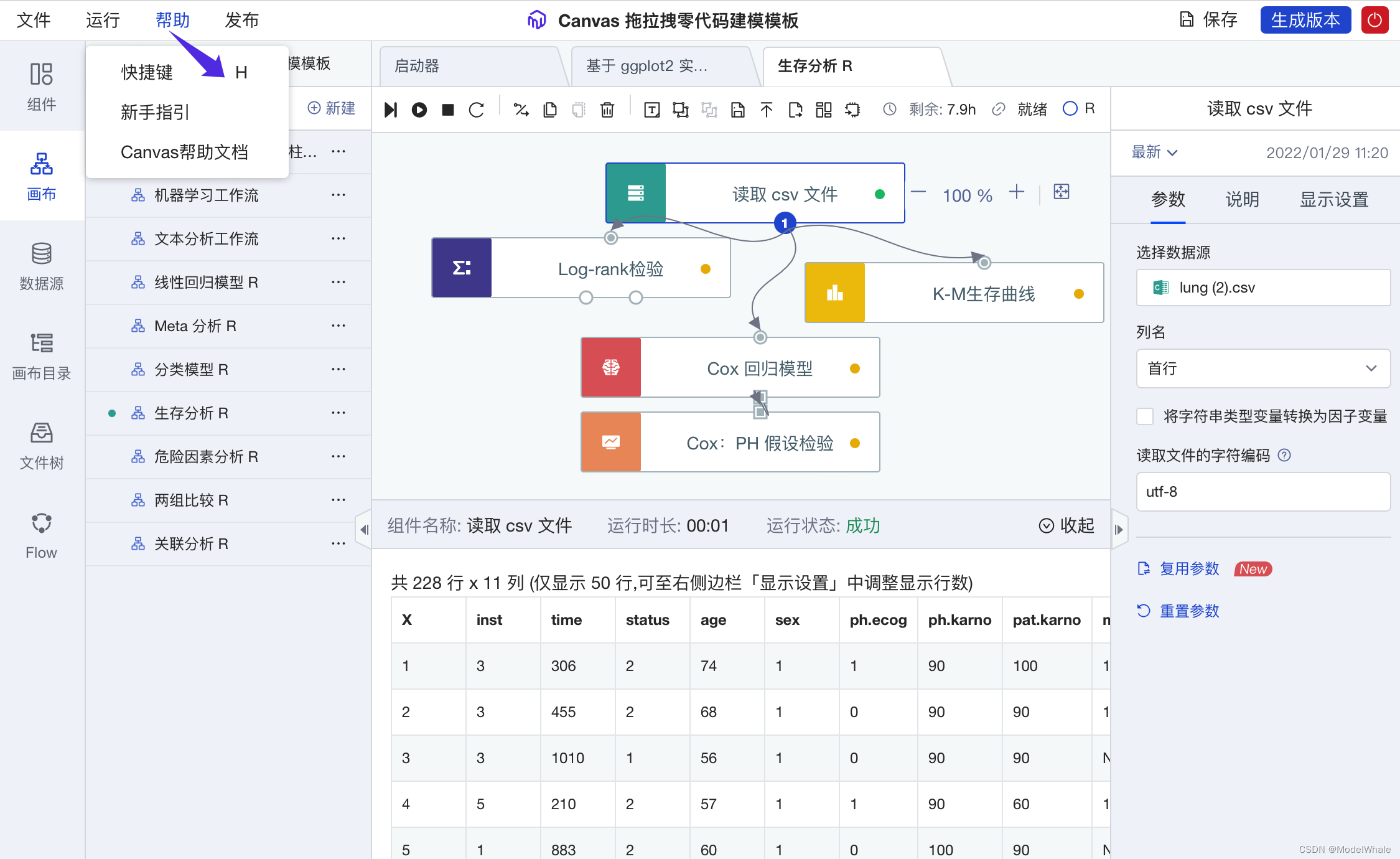Click the zoom in plus icon
The width and height of the screenshot is (1400, 859).
[1017, 192]
